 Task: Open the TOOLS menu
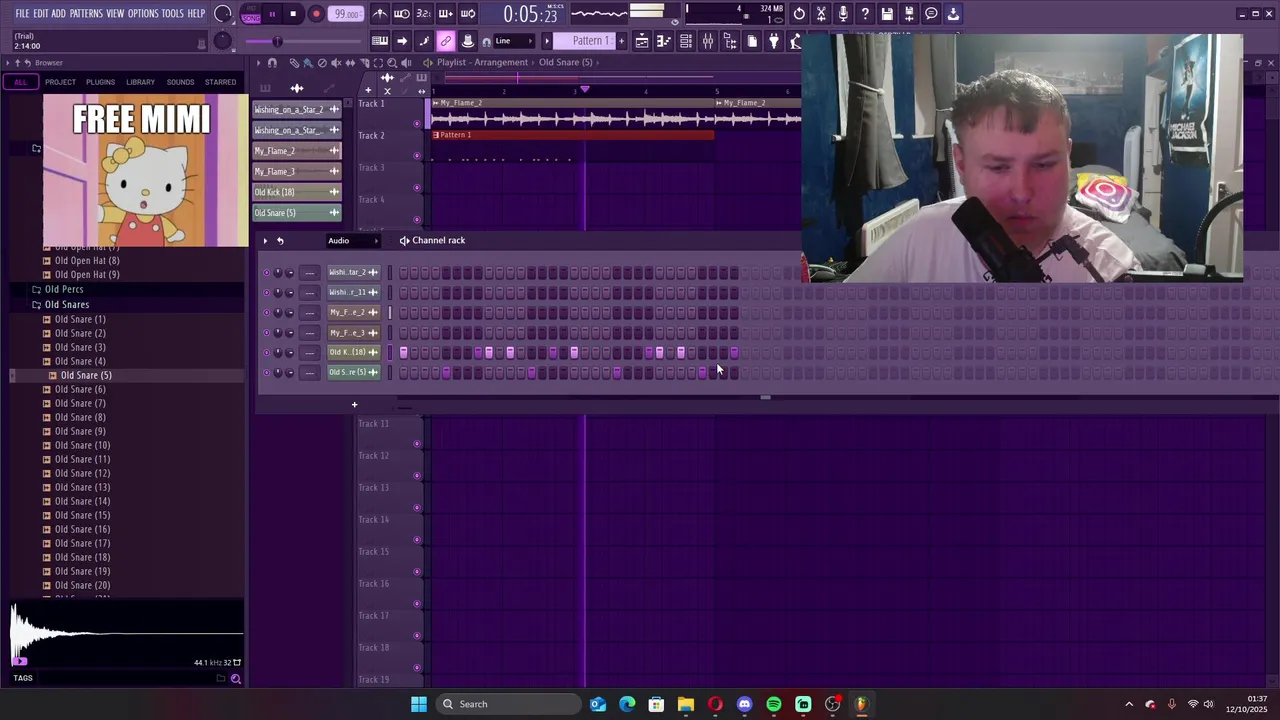(173, 13)
